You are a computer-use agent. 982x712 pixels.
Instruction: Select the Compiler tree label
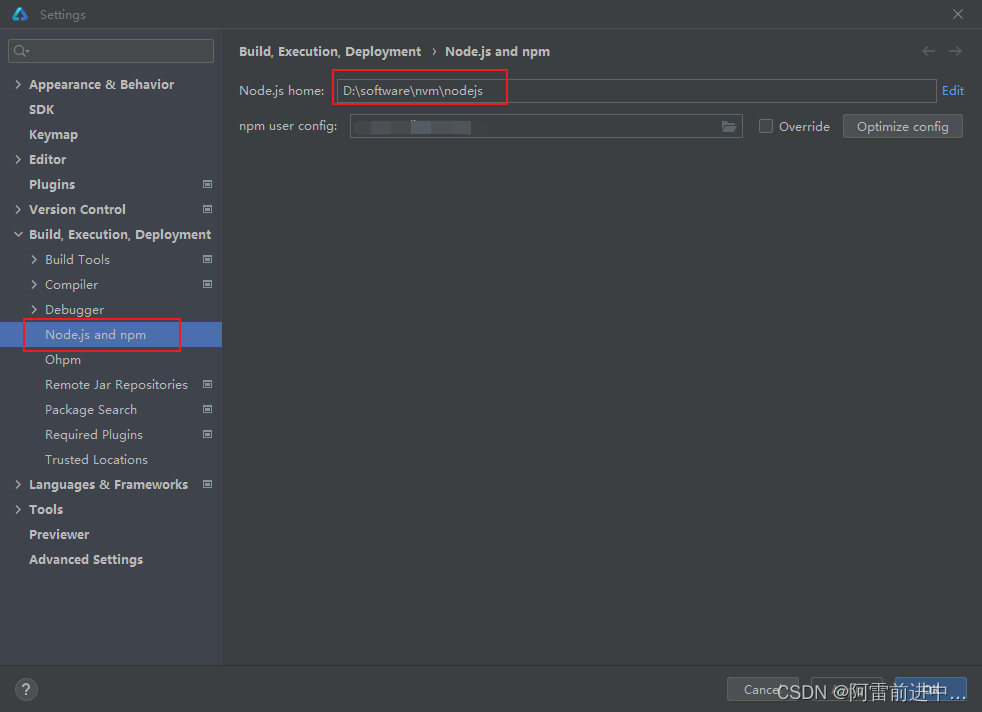click(x=71, y=285)
